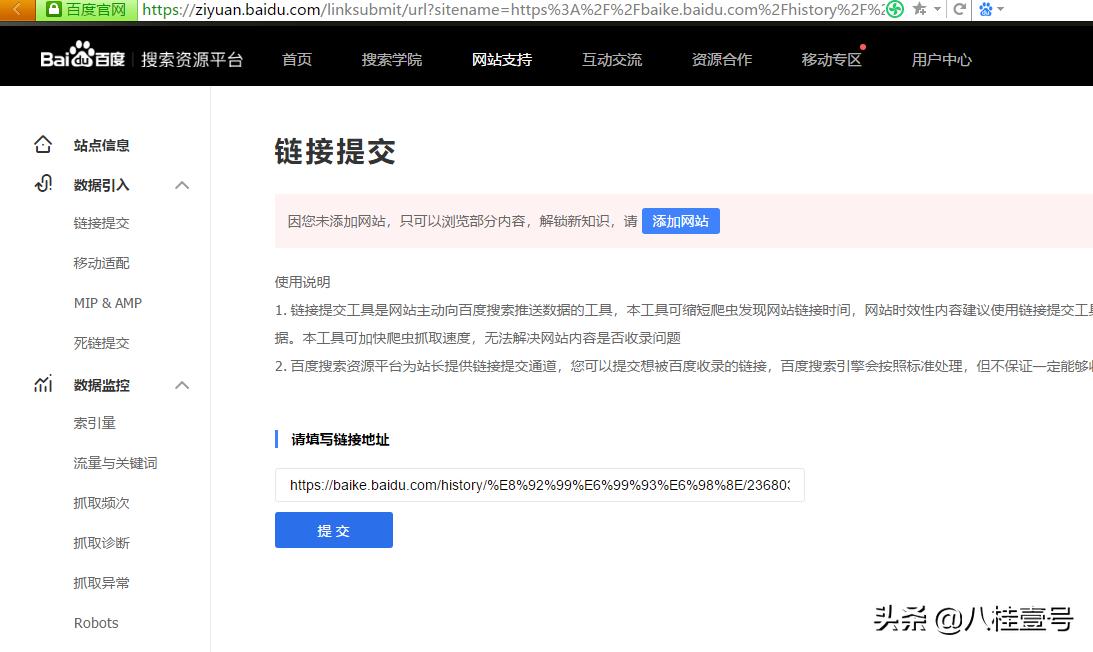Screen dimensions: 1093x652
Task: Click the bookmark star icon in address bar
Action: click(916, 10)
